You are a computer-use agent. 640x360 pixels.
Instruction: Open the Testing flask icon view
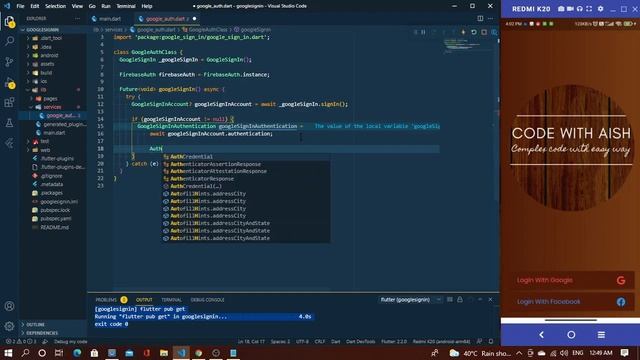pos(9,122)
